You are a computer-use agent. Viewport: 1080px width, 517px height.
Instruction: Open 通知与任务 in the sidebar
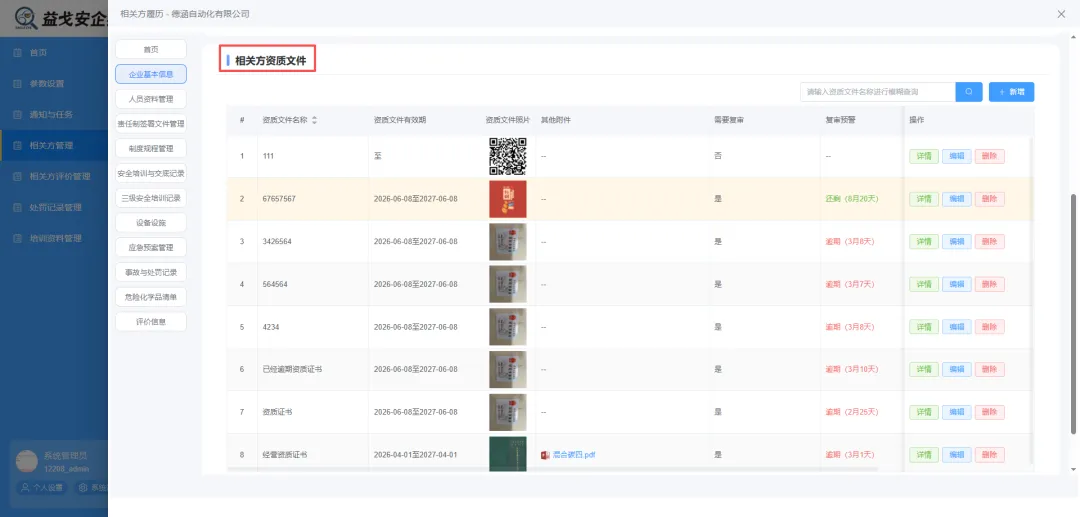click(50, 114)
